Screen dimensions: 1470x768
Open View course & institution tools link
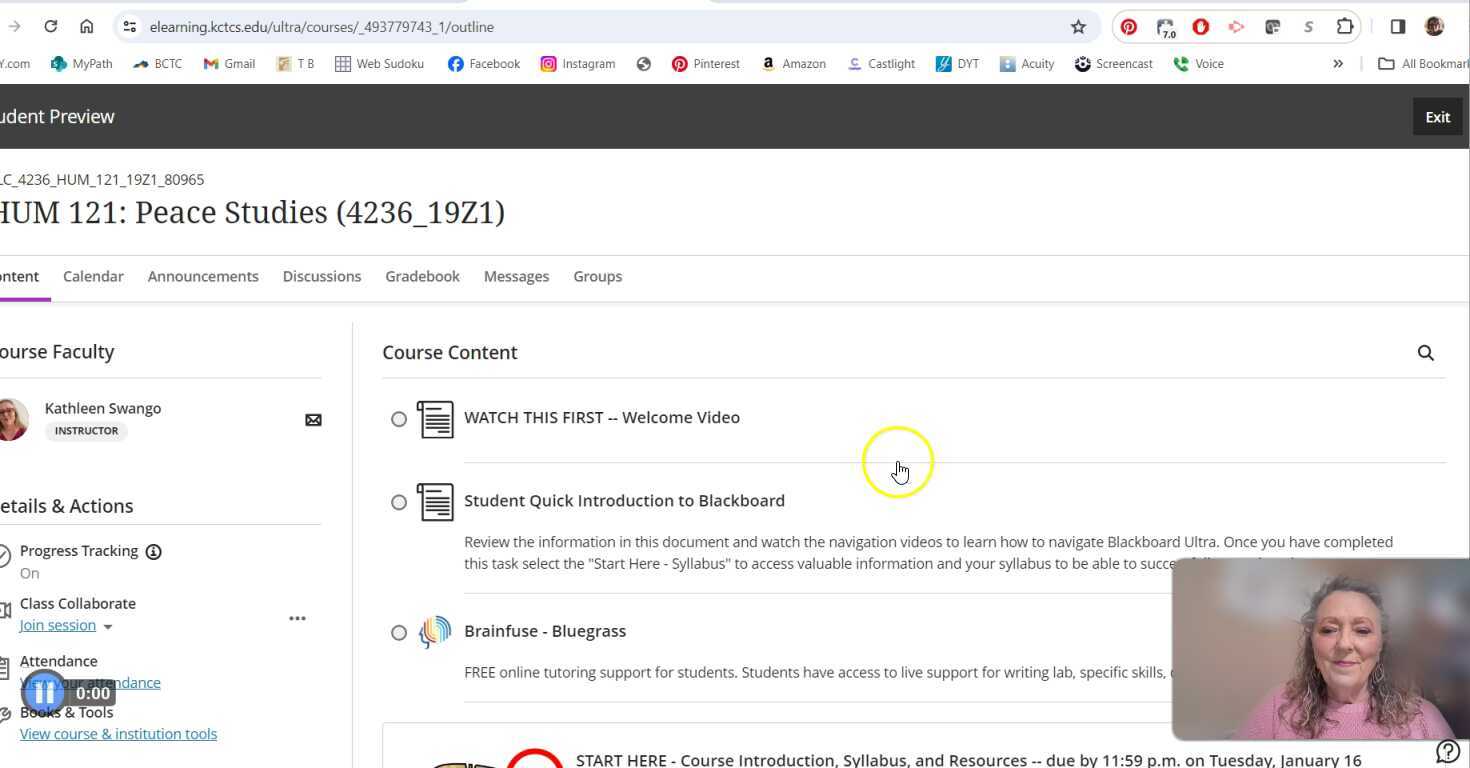pos(118,734)
